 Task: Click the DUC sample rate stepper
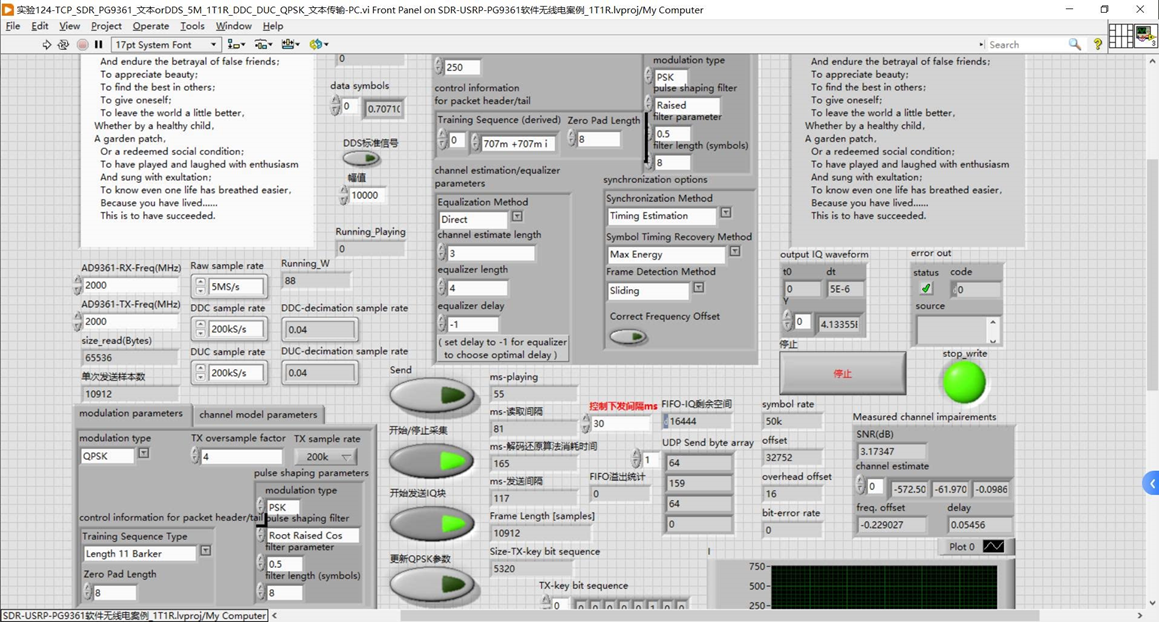[x=200, y=373]
